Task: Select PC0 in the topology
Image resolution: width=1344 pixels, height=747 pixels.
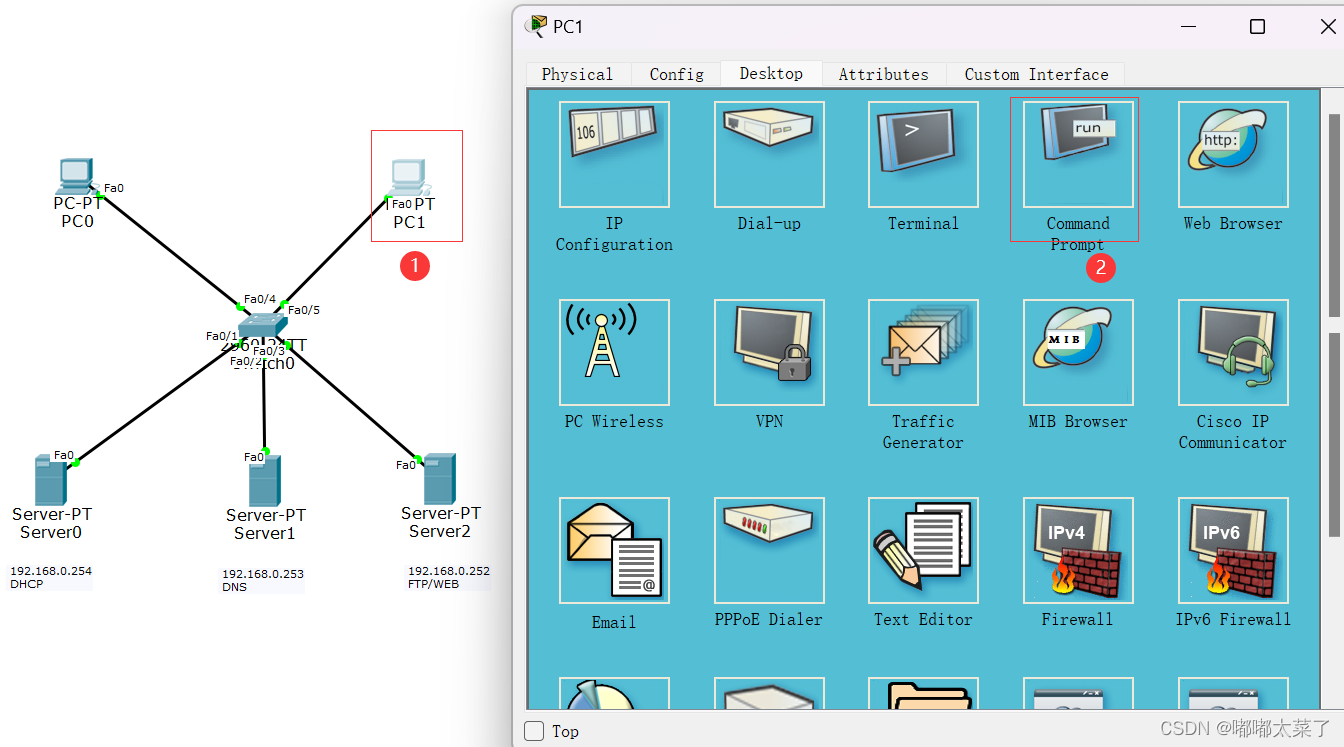Action: (x=76, y=175)
